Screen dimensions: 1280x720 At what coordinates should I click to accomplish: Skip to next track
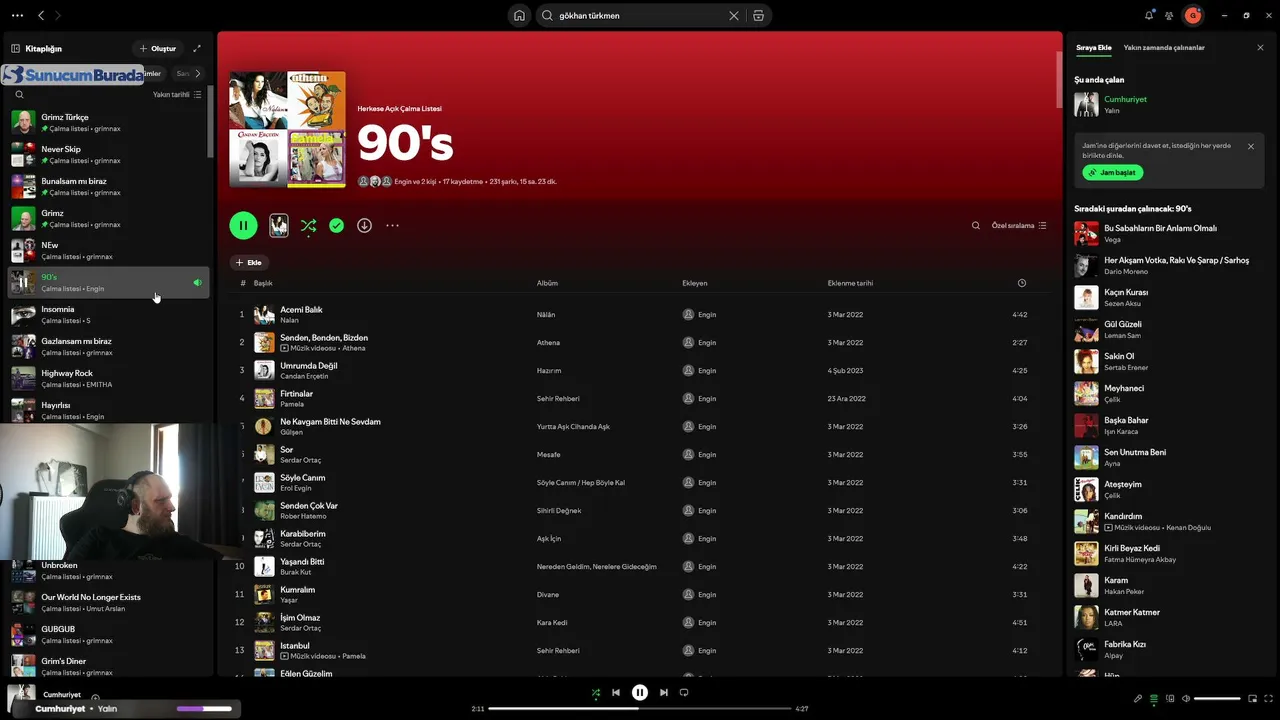coord(663,692)
